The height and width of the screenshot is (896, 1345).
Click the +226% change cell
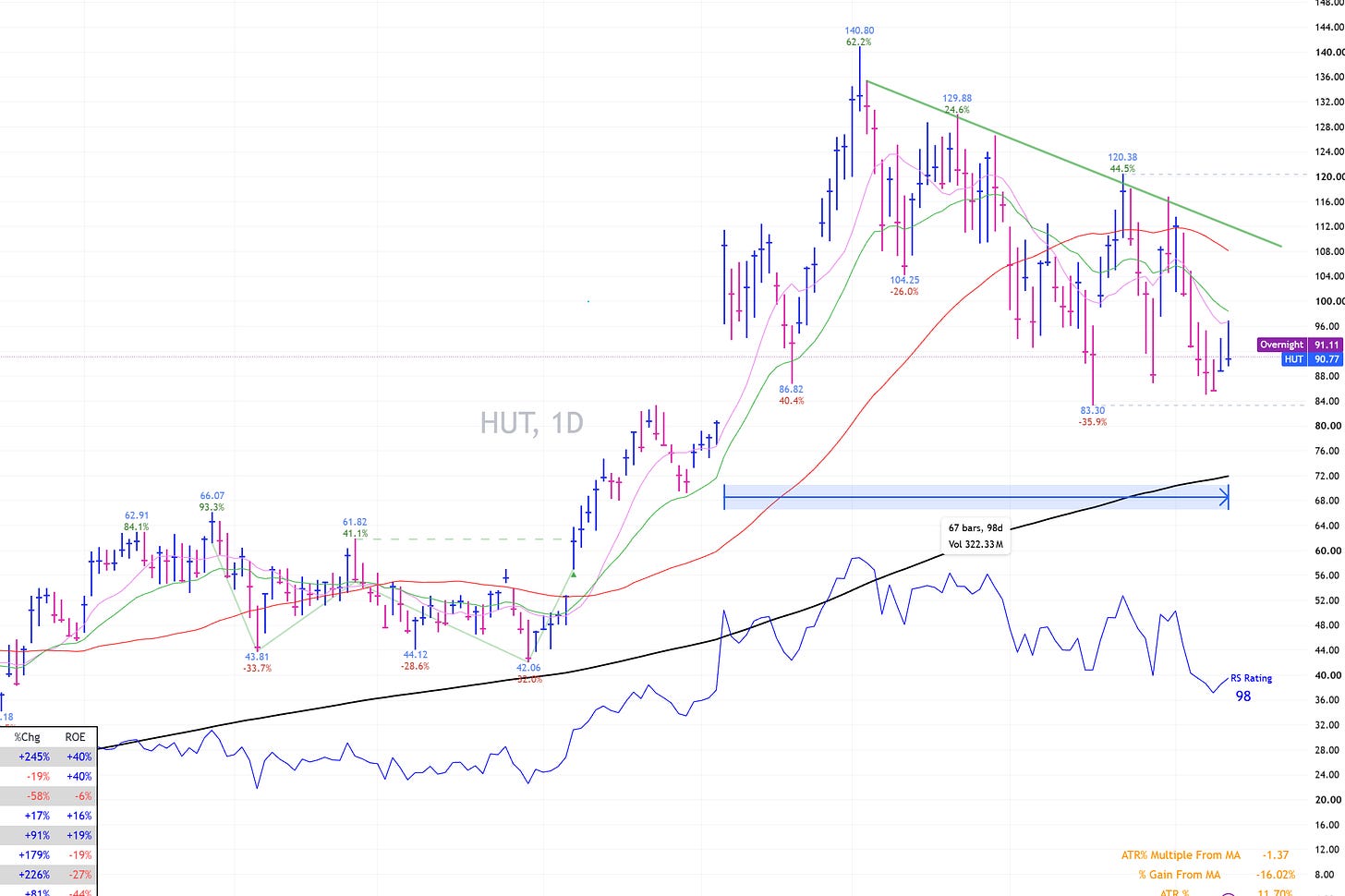tap(33, 875)
